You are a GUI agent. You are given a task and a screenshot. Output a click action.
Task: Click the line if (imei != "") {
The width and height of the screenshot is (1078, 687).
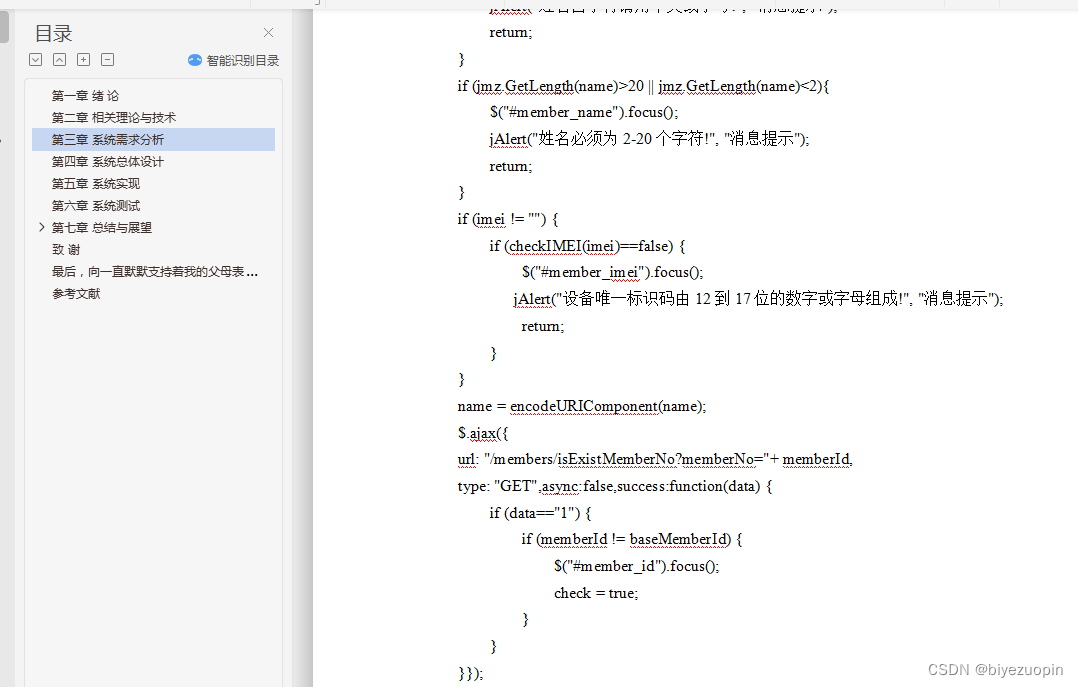tap(508, 219)
